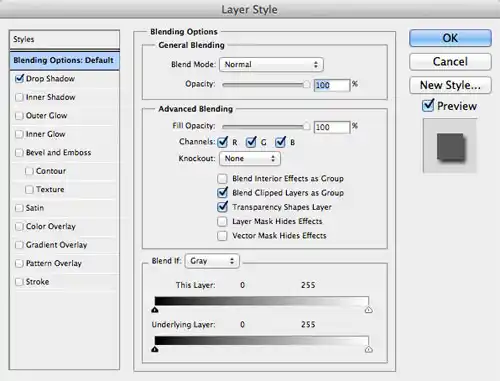Image resolution: width=500 pixels, height=381 pixels.
Task: Check Layer Mask Hides Effects
Action: [222, 221]
